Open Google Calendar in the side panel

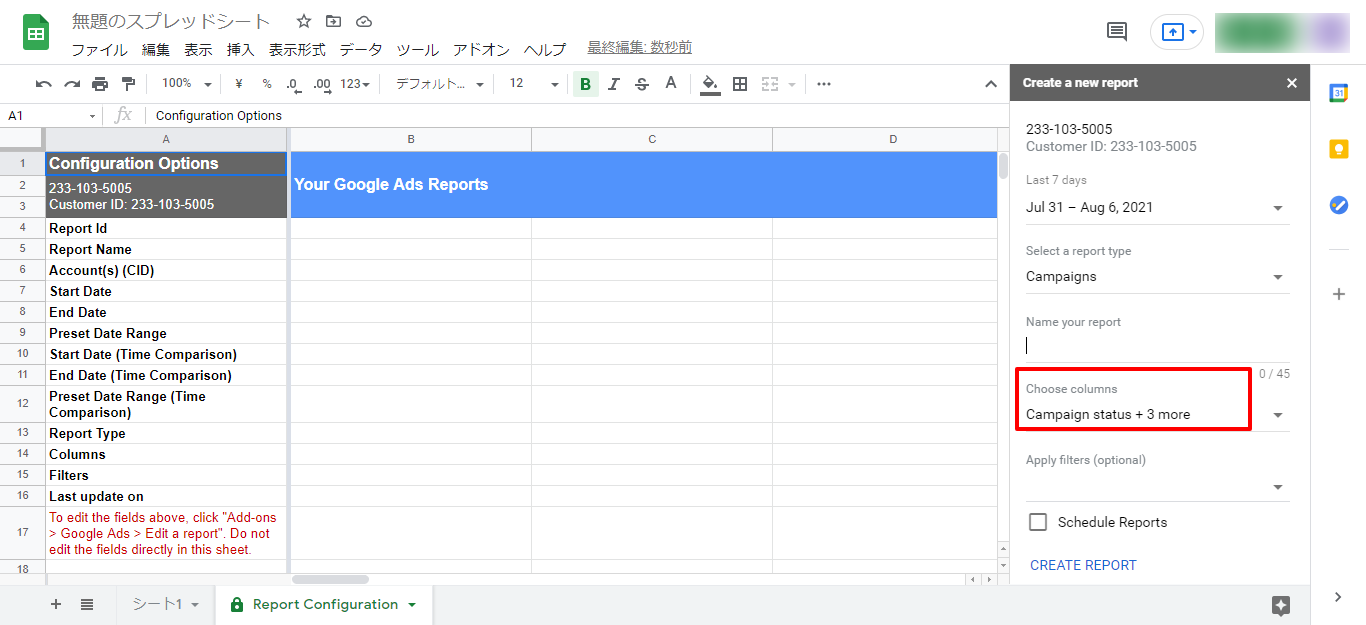click(x=1338, y=93)
